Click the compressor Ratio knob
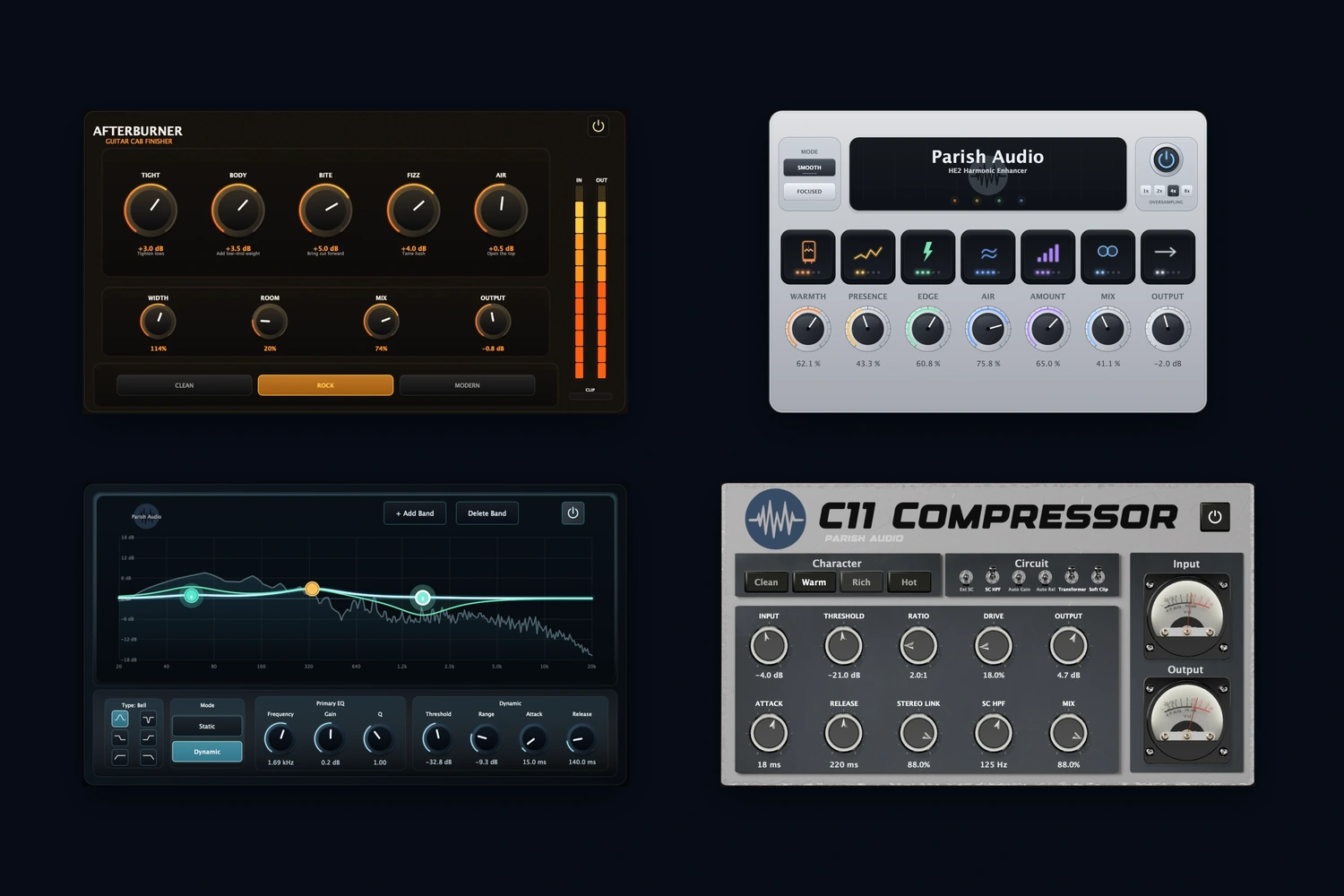Screen dimensions: 1344x896 (x=918, y=645)
